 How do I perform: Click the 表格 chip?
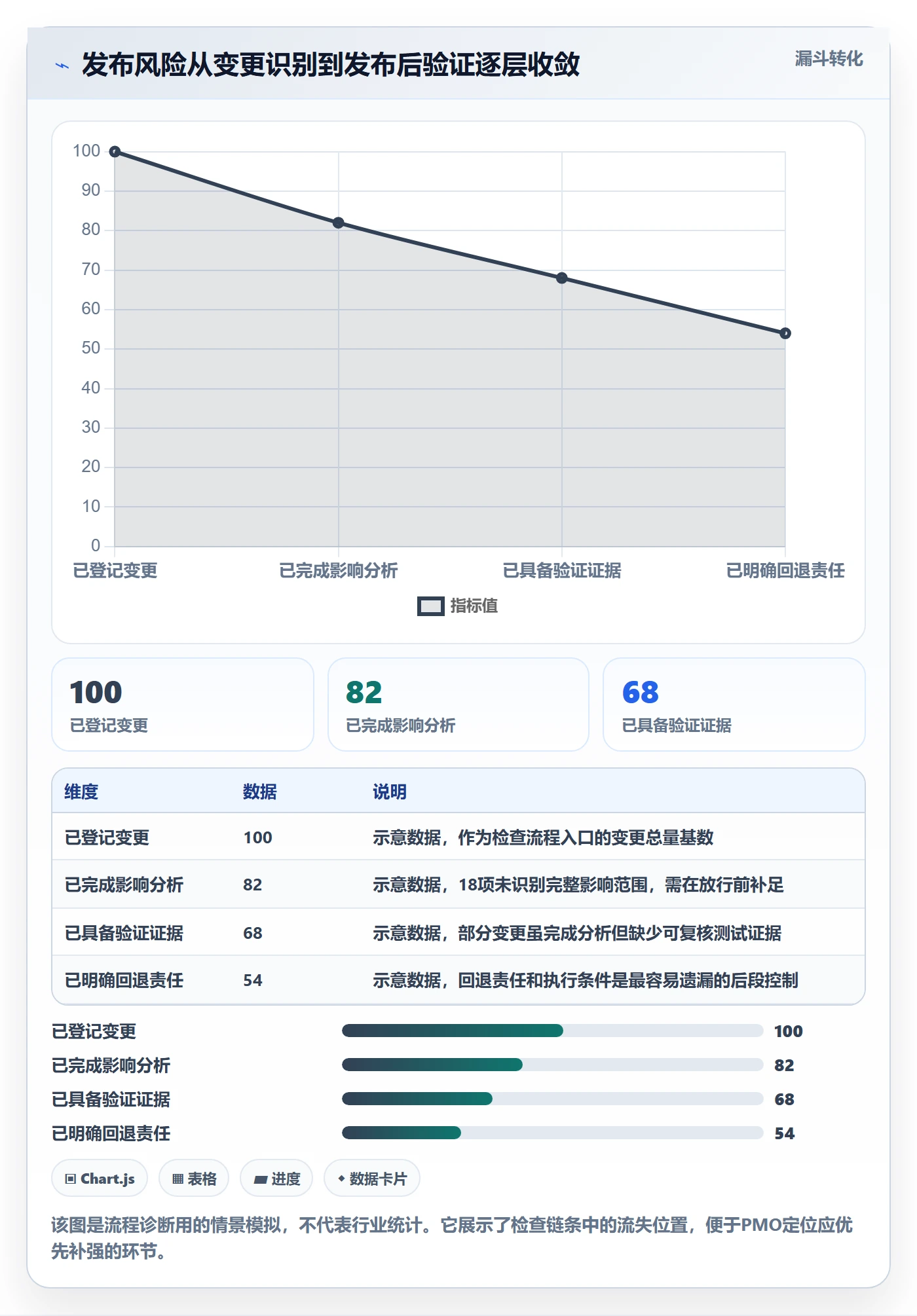click(194, 1179)
